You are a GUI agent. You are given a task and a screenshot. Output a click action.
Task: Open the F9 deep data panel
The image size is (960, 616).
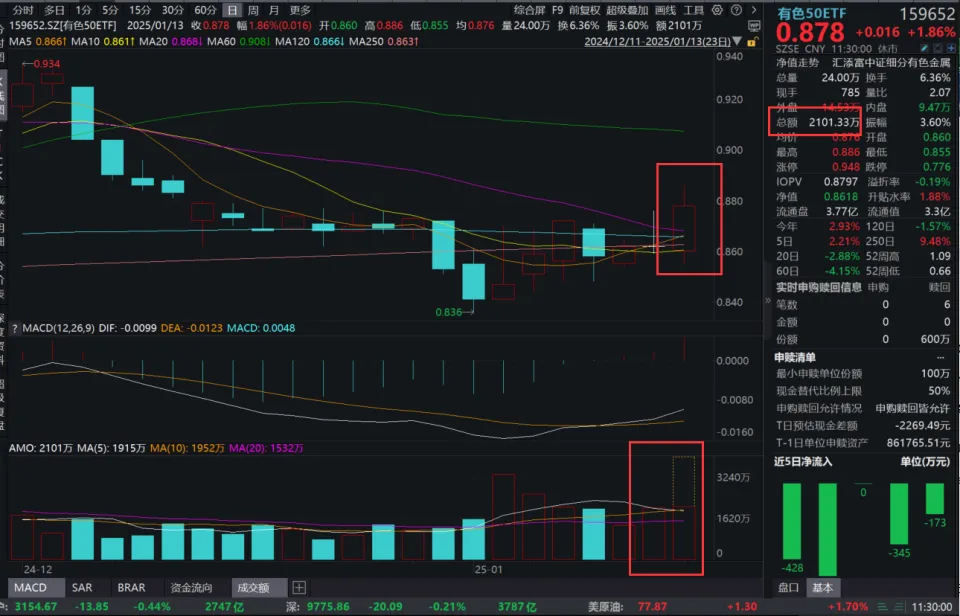pyautogui.click(x=557, y=10)
